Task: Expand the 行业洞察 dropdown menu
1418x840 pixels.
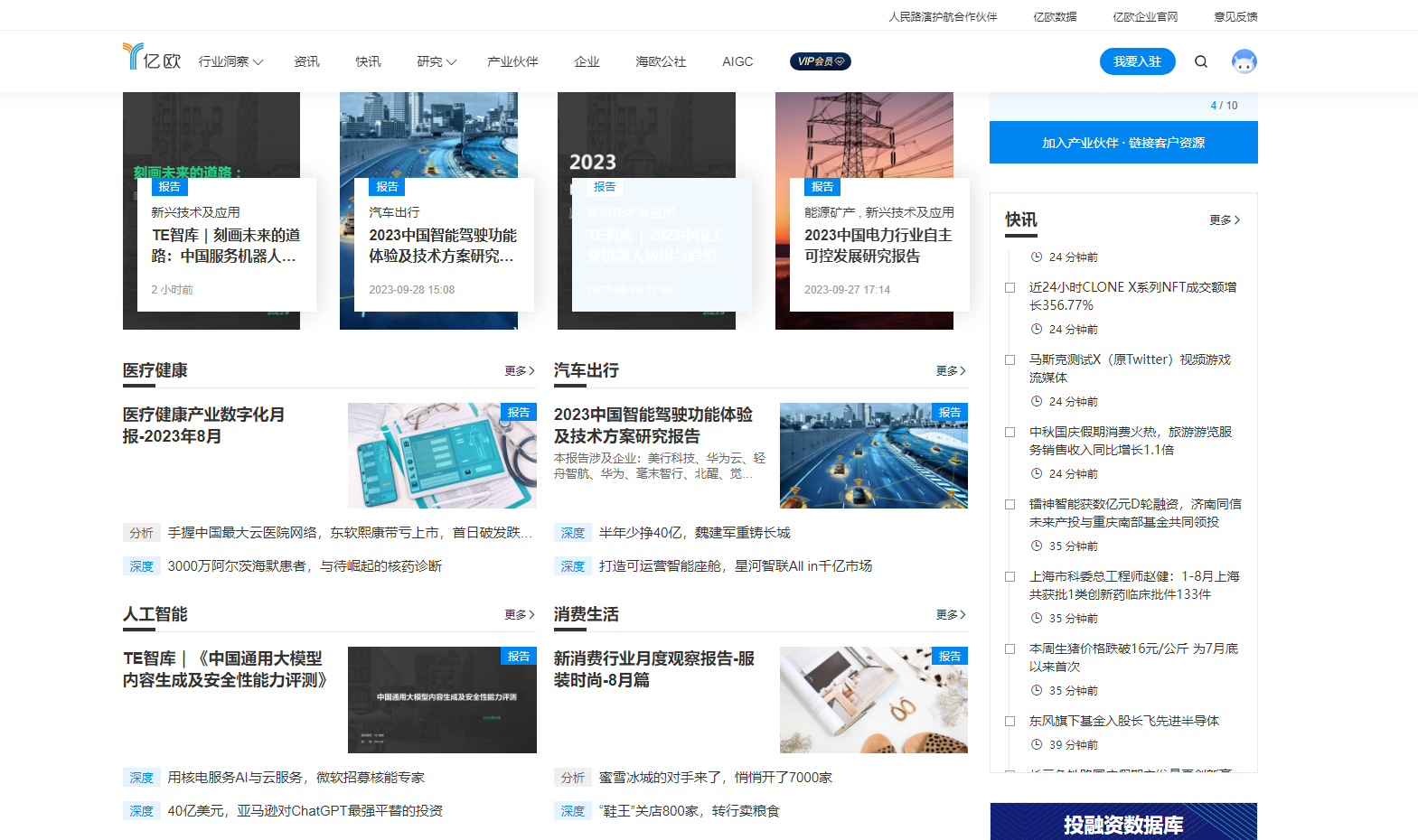Action: [231, 61]
